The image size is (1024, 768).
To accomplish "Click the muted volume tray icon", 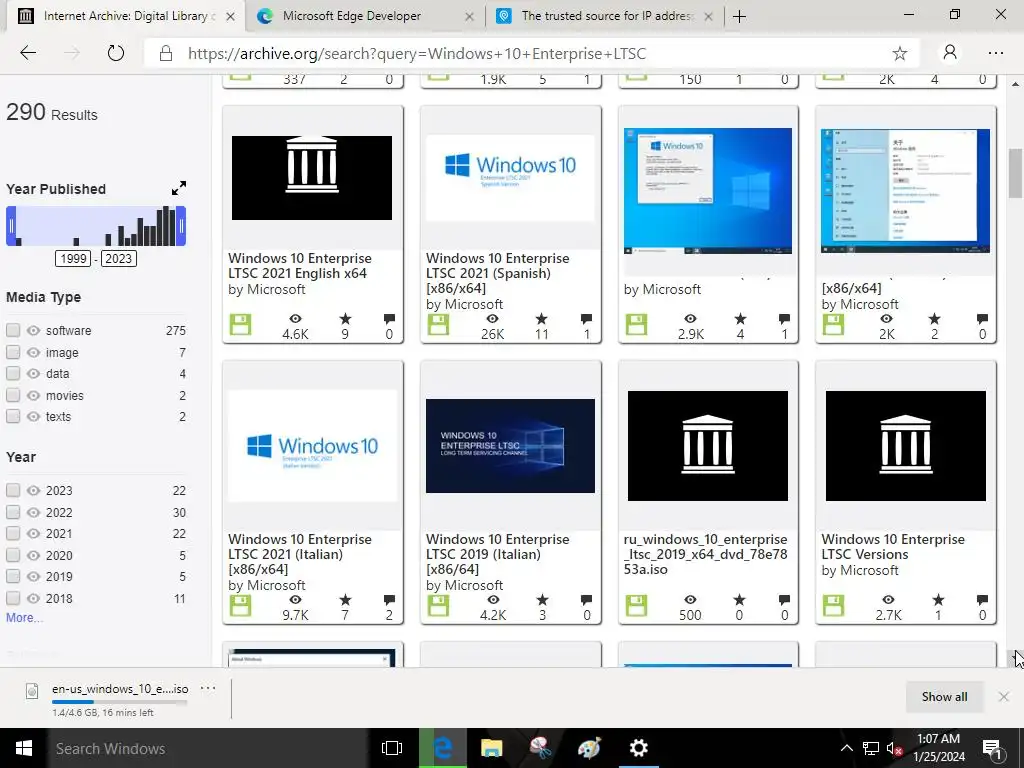I will [894, 749].
